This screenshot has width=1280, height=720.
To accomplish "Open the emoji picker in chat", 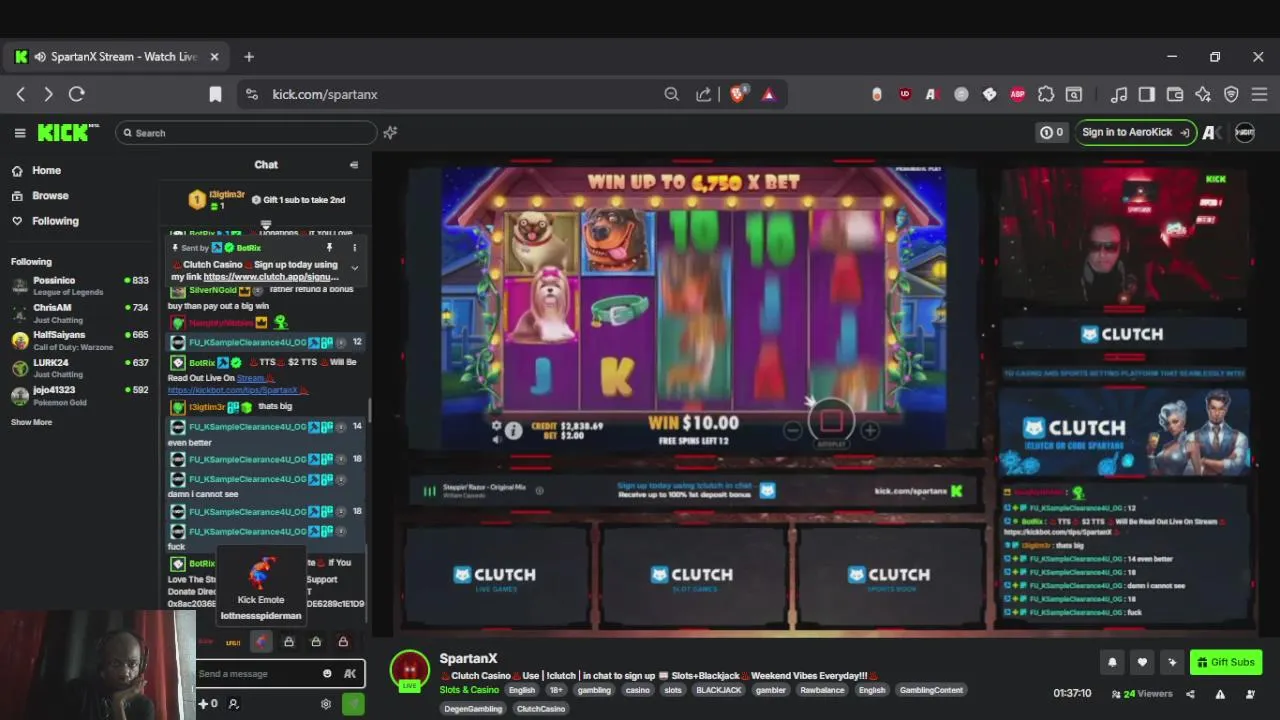I will pyautogui.click(x=327, y=674).
